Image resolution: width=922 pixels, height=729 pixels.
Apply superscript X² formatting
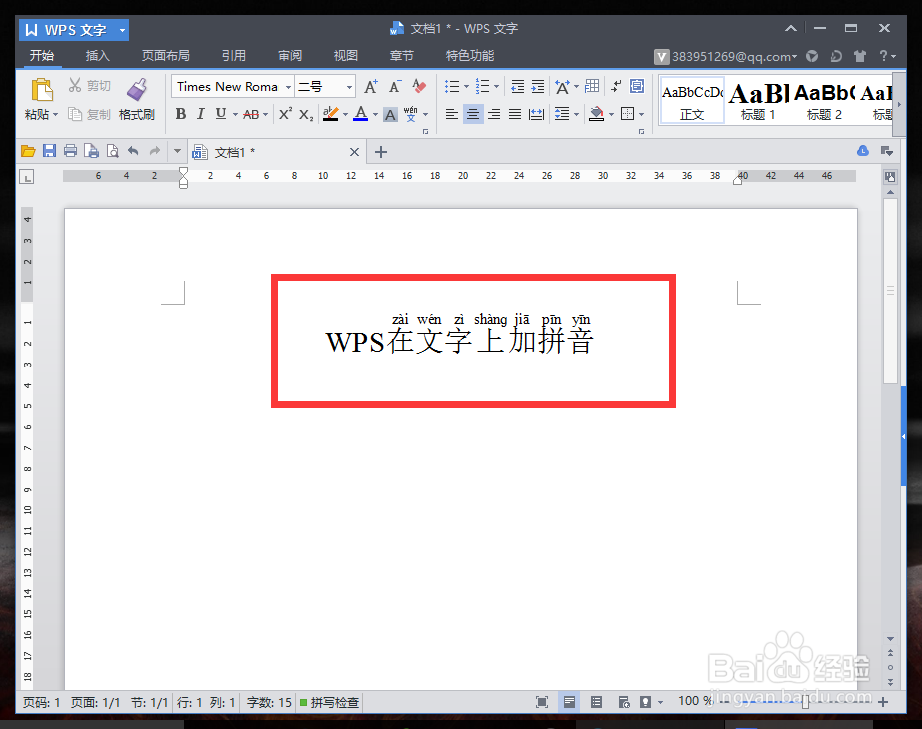[x=285, y=114]
